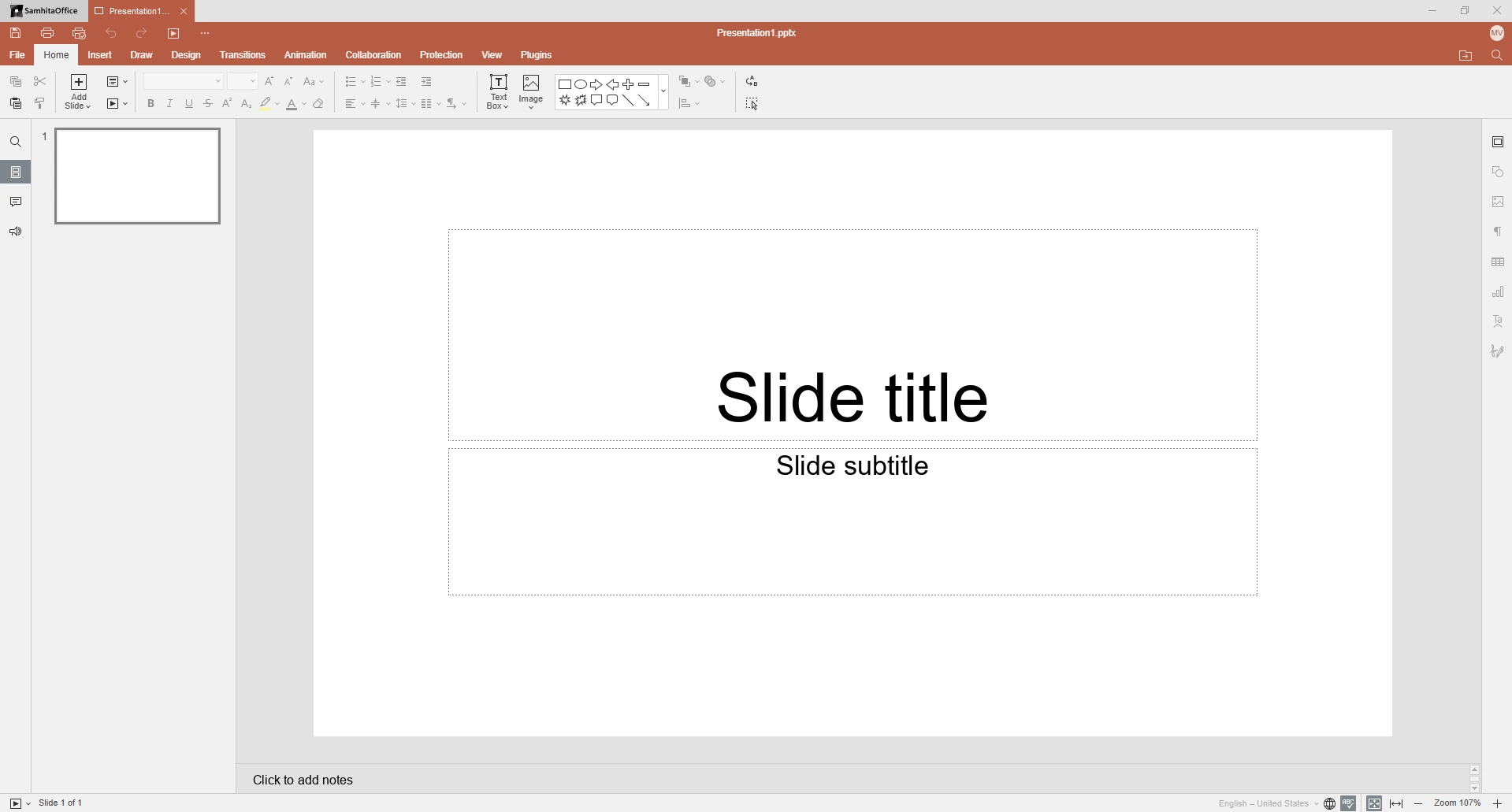Viewport: 1512px width, 812px height.
Task: Open the Comments sidebar panel
Action: [x=16, y=202]
